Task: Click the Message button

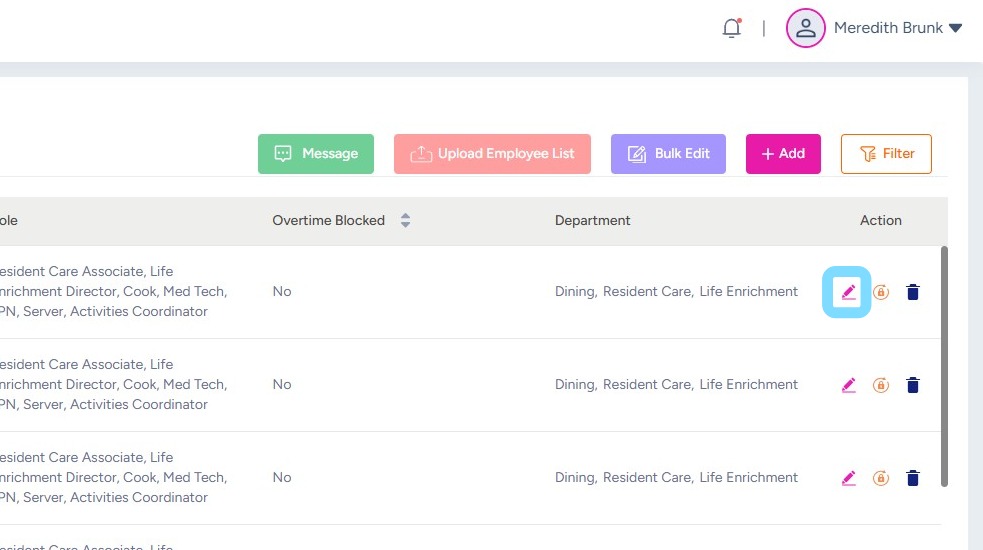Action: [x=315, y=154]
